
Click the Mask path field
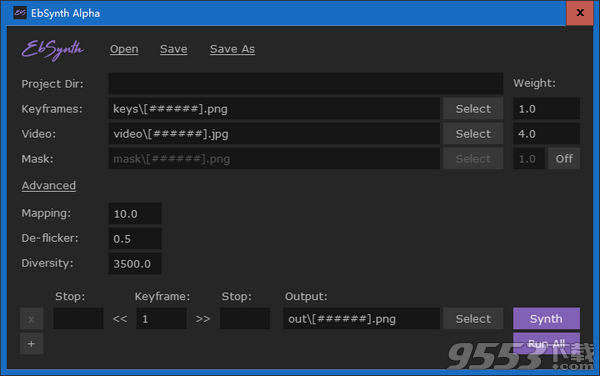(x=274, y=159)
